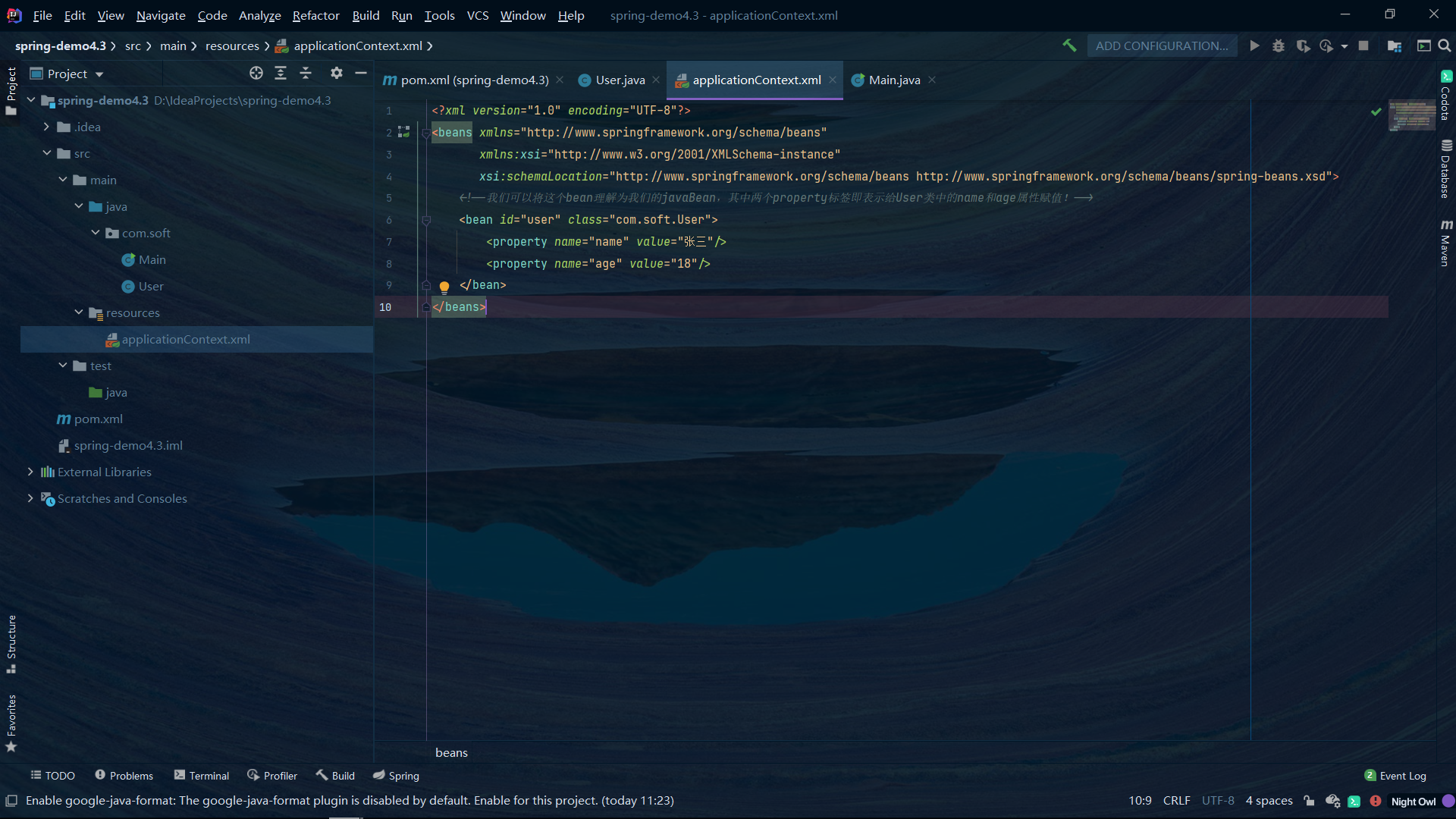The image size is (1456, 819).
Task: Collapse the com.soft package
Action: pos(95,233)
